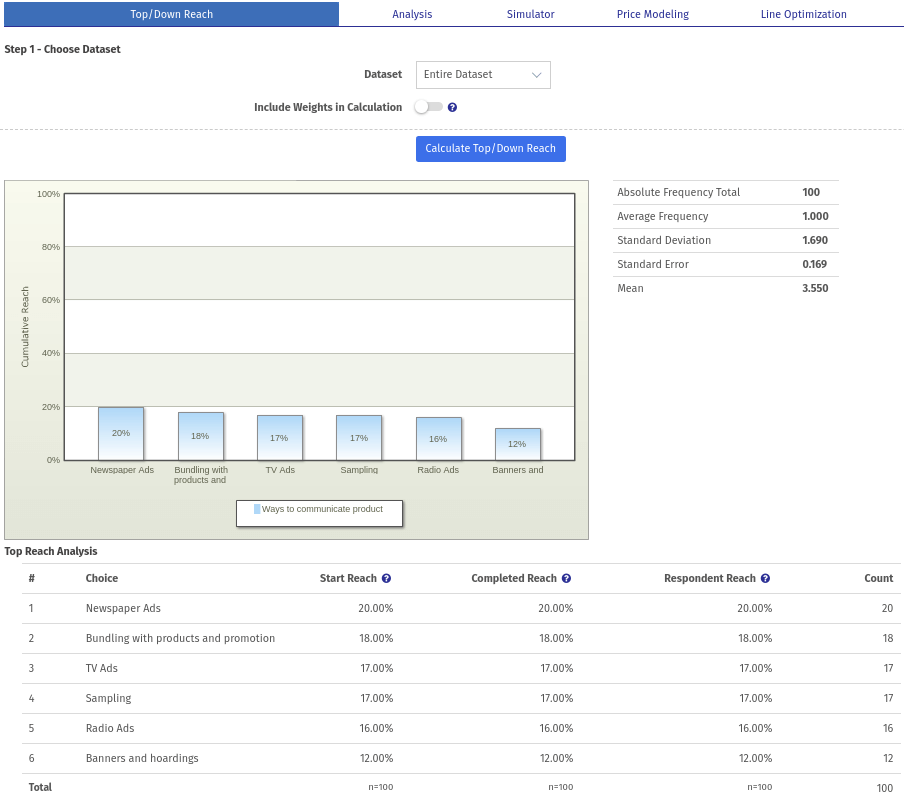Click help icon beside Include Weights toggle
The image size is (904, 805).
coord(452,107)
